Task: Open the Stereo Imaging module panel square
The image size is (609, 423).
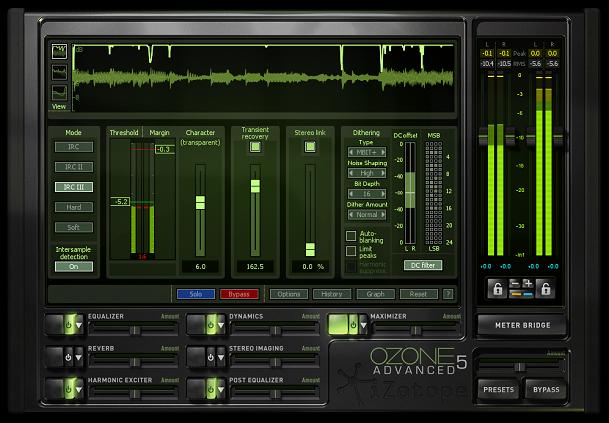Action: tap(196, 357)
